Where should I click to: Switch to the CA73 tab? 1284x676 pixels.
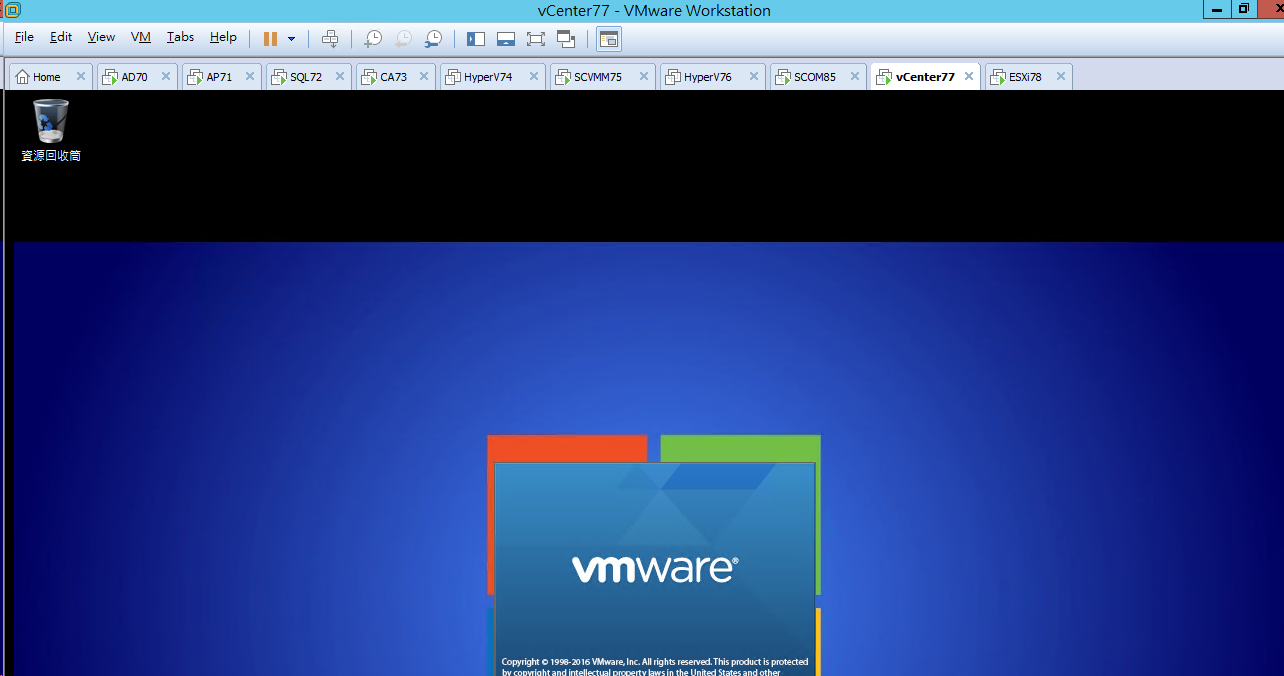click(393, 77)
